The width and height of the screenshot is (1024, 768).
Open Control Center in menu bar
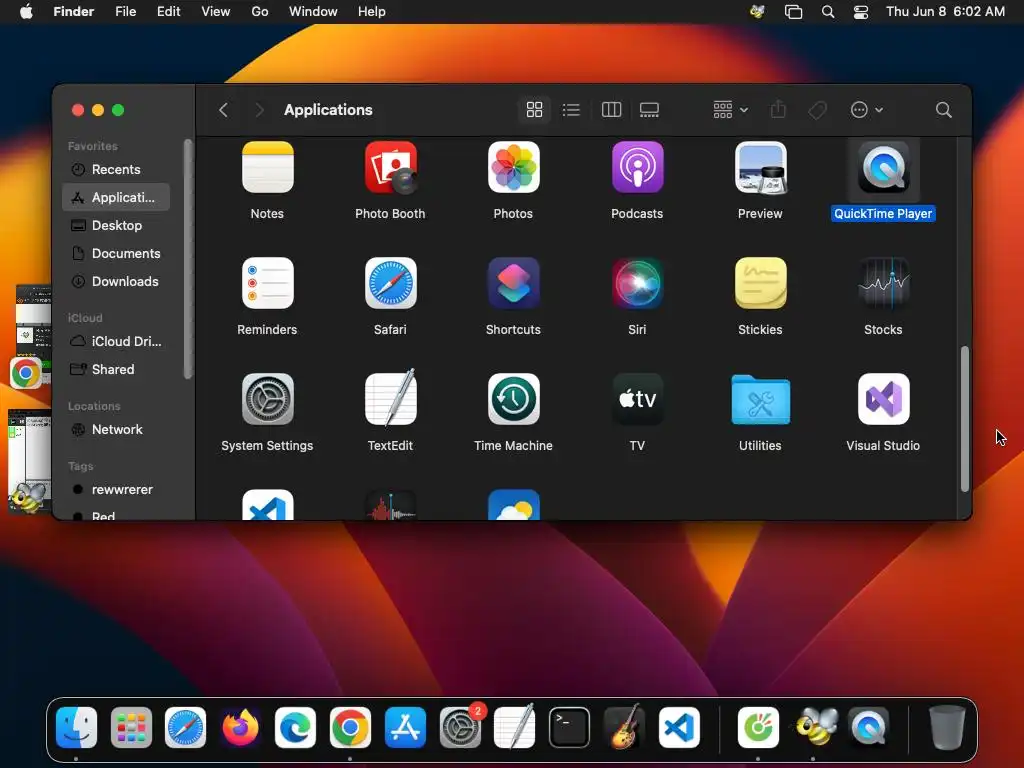coord(861,12)
